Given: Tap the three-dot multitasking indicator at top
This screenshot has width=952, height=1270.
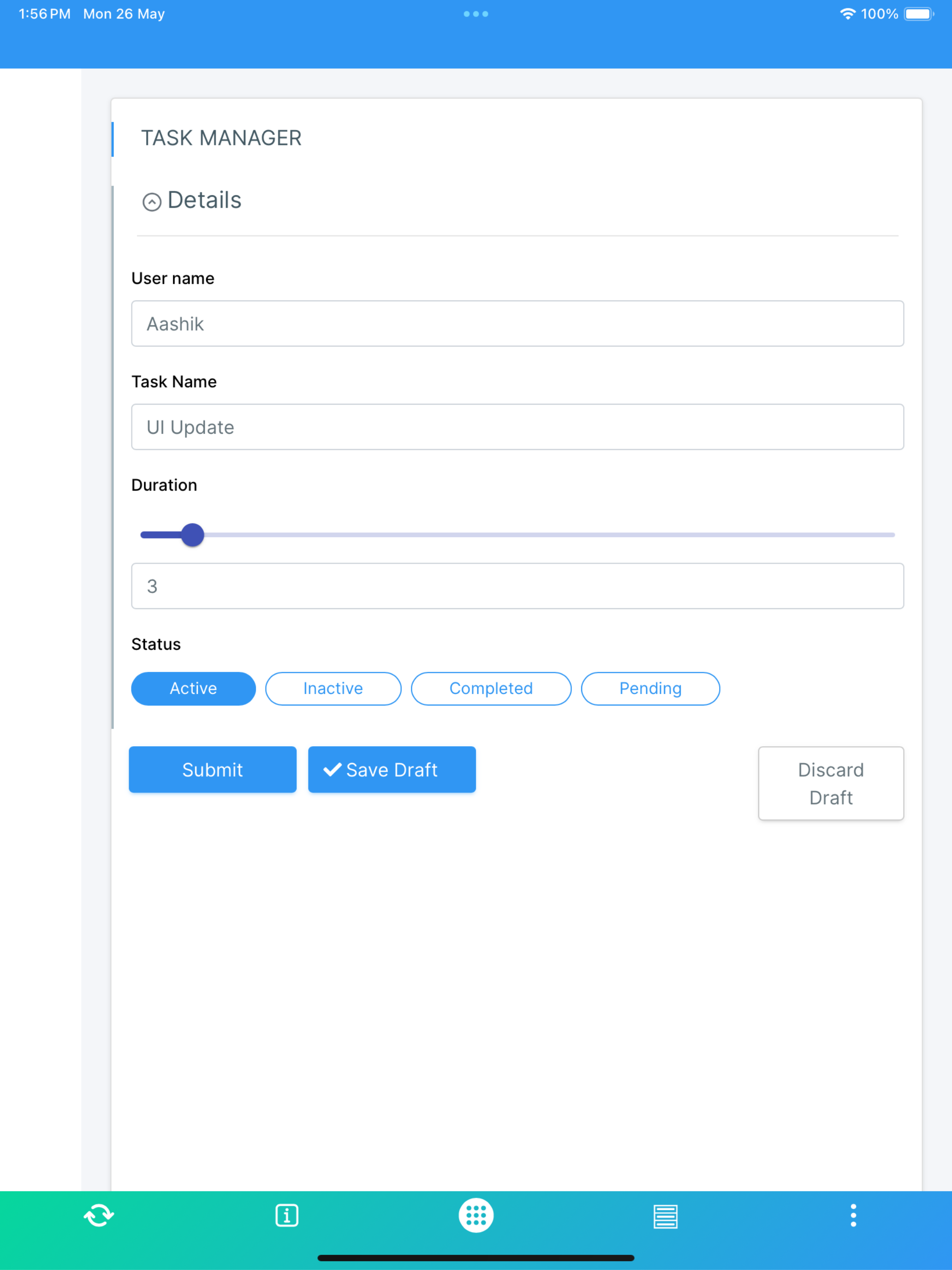Looking at the screenshot, I should [476, 14].
